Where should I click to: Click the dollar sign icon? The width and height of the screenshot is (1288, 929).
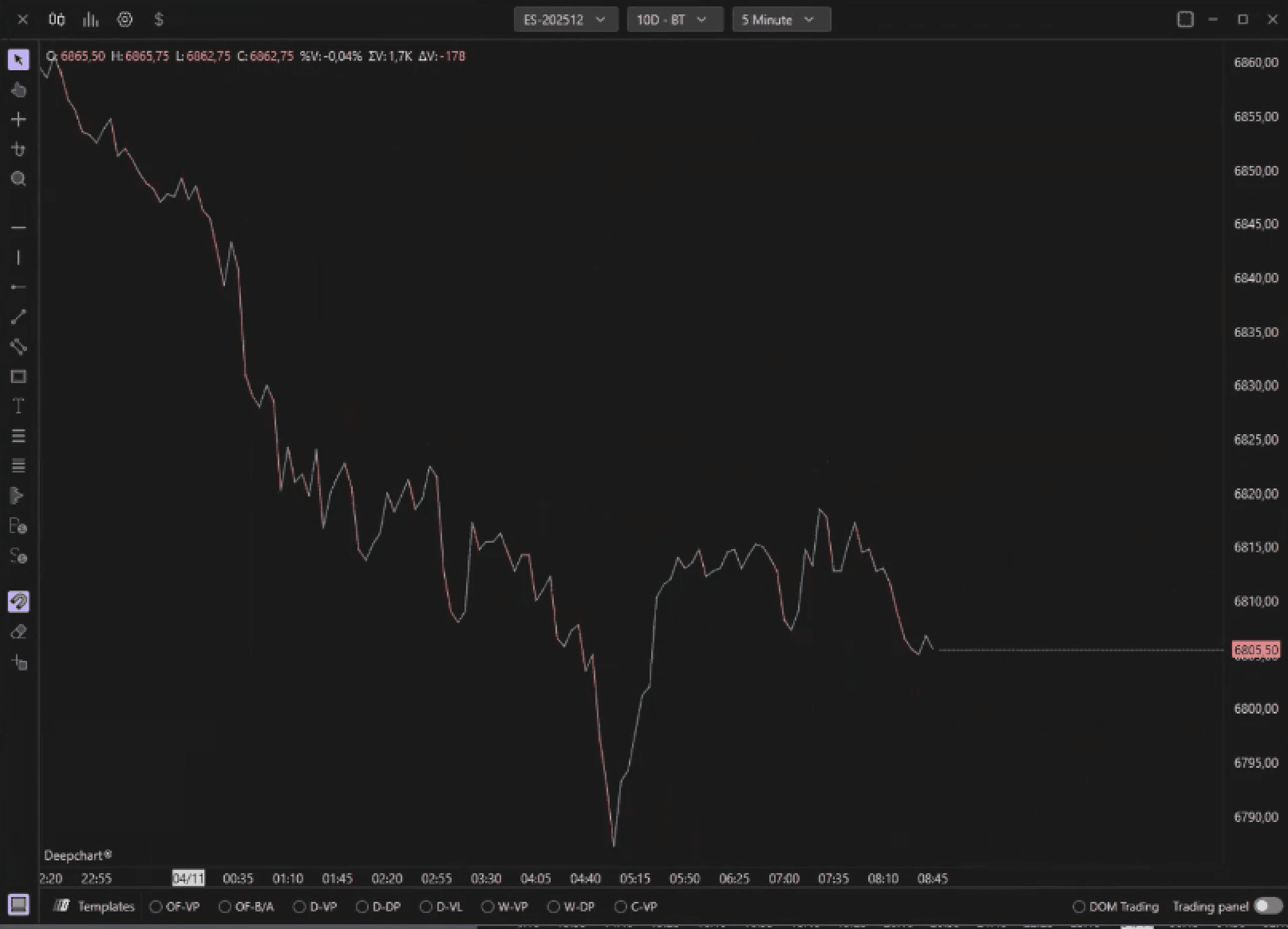tap(159, 20)
